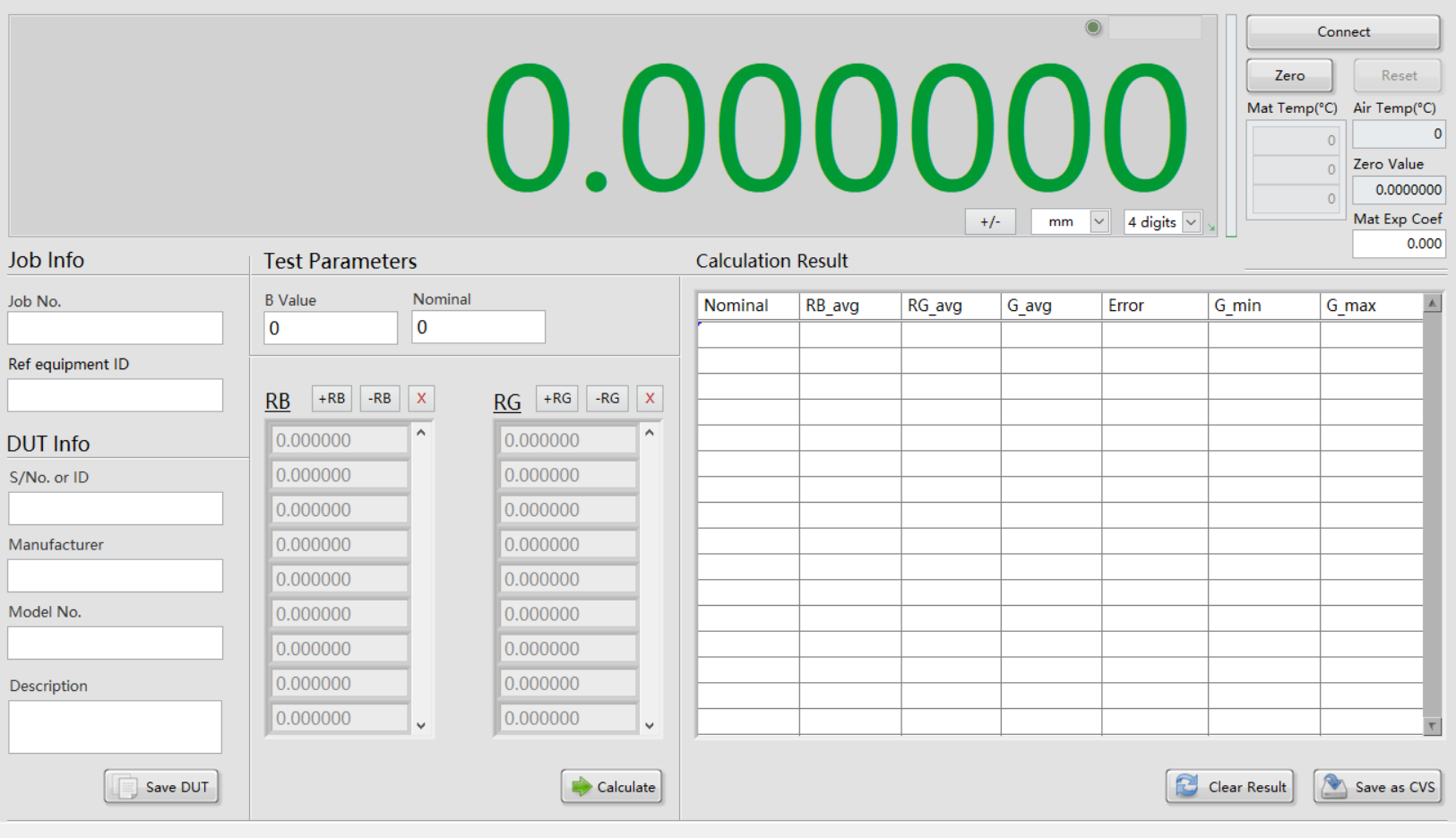Toggle sign with +/- button
Screen dimensions: 1456x838
click(990, 221)
